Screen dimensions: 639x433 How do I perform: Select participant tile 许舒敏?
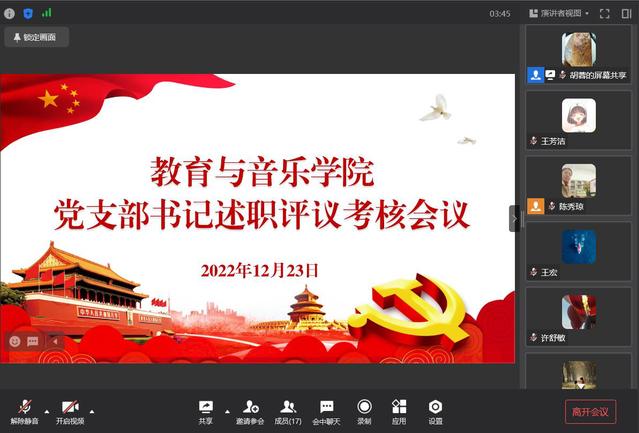point(578,317)
